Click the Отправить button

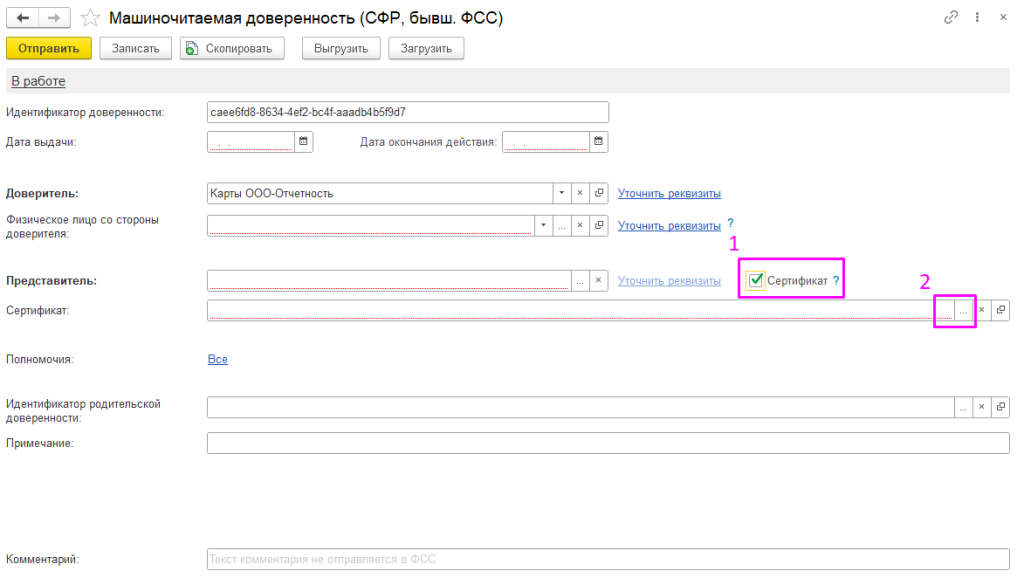click(48, 48)
